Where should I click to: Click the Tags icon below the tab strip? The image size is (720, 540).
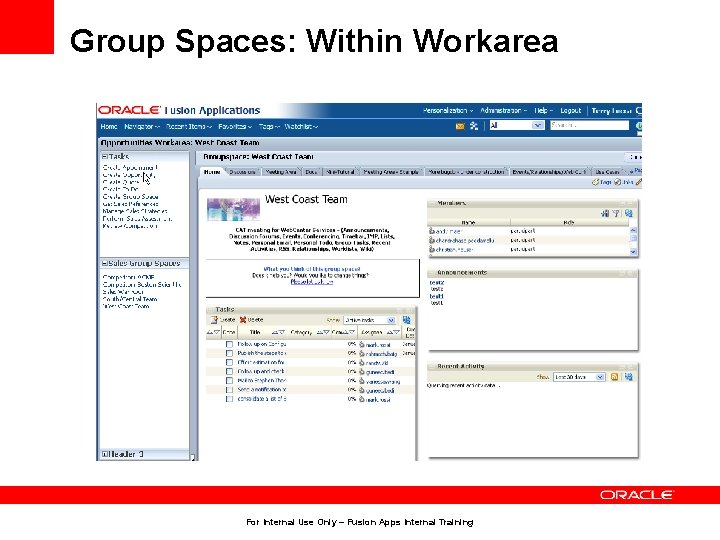pos(596,182)
